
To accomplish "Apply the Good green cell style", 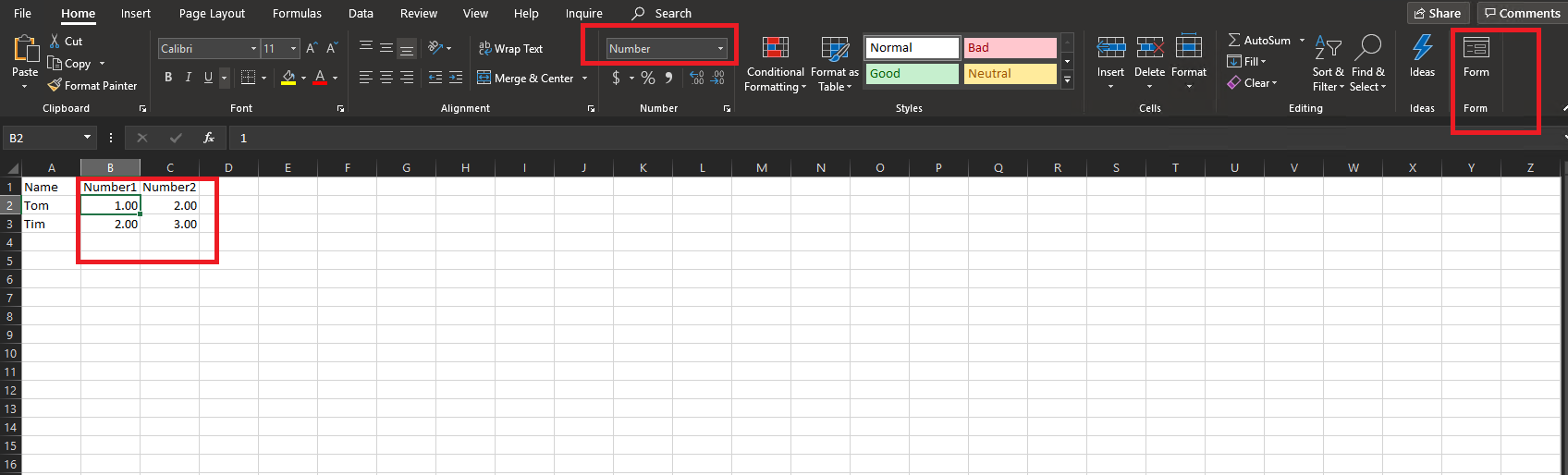I will (913, 74).
